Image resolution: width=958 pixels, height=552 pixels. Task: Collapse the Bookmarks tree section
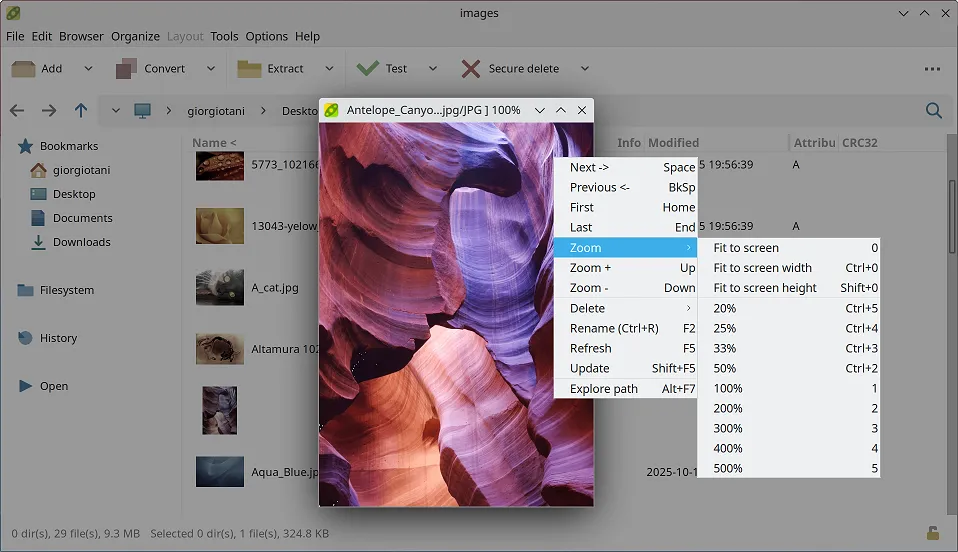[25, 146]
